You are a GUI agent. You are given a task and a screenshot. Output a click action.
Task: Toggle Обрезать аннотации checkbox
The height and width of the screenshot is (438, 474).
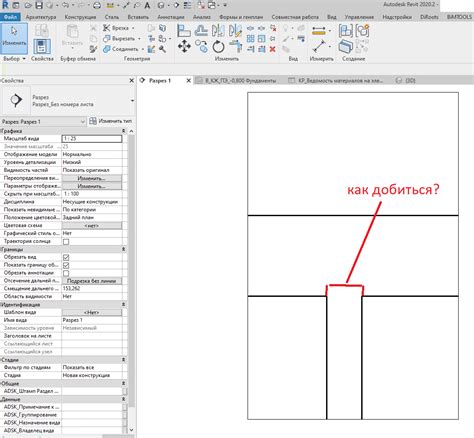[66, 273]
